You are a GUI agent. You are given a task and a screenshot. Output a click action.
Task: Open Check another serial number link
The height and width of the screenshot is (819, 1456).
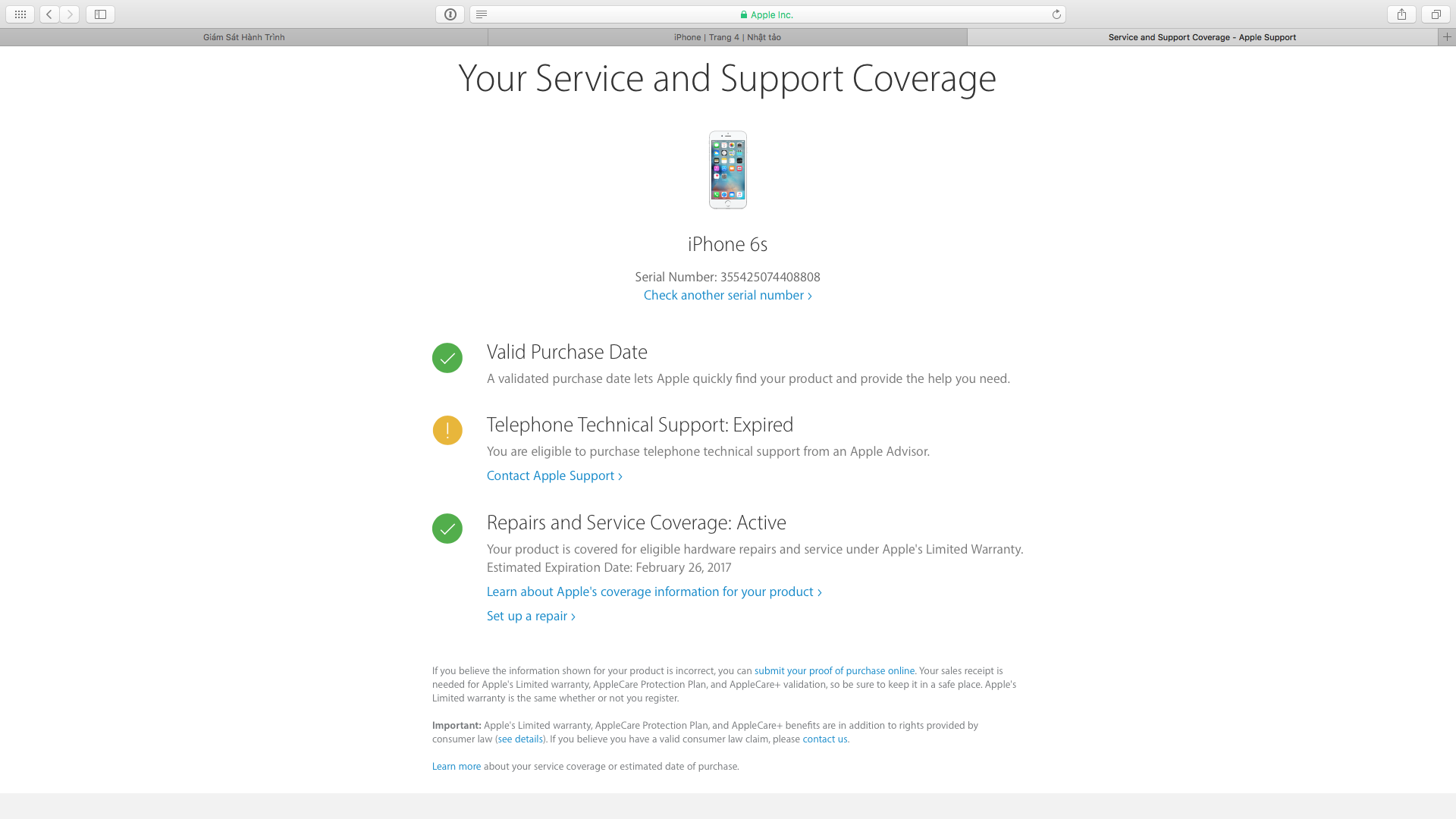tap(728, 296)
